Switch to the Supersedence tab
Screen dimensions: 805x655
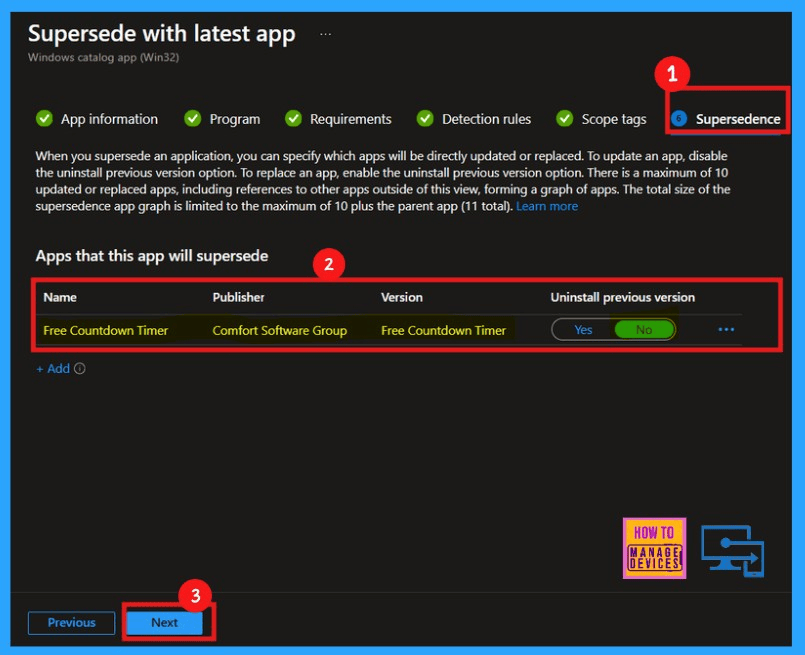[737, 119]
